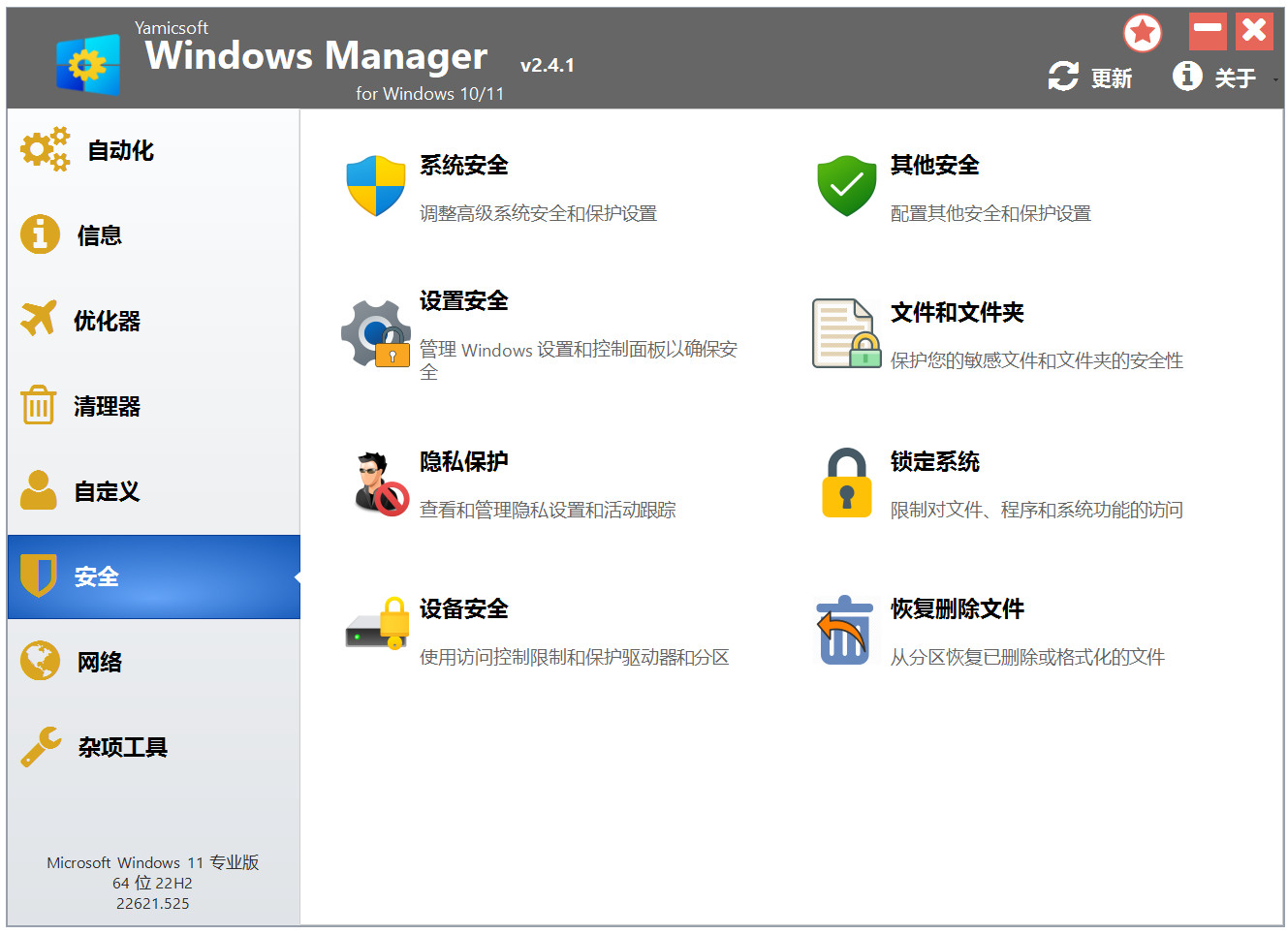
Task: Switch to the 优化器 section label
Action: click(x=108, y=321)
